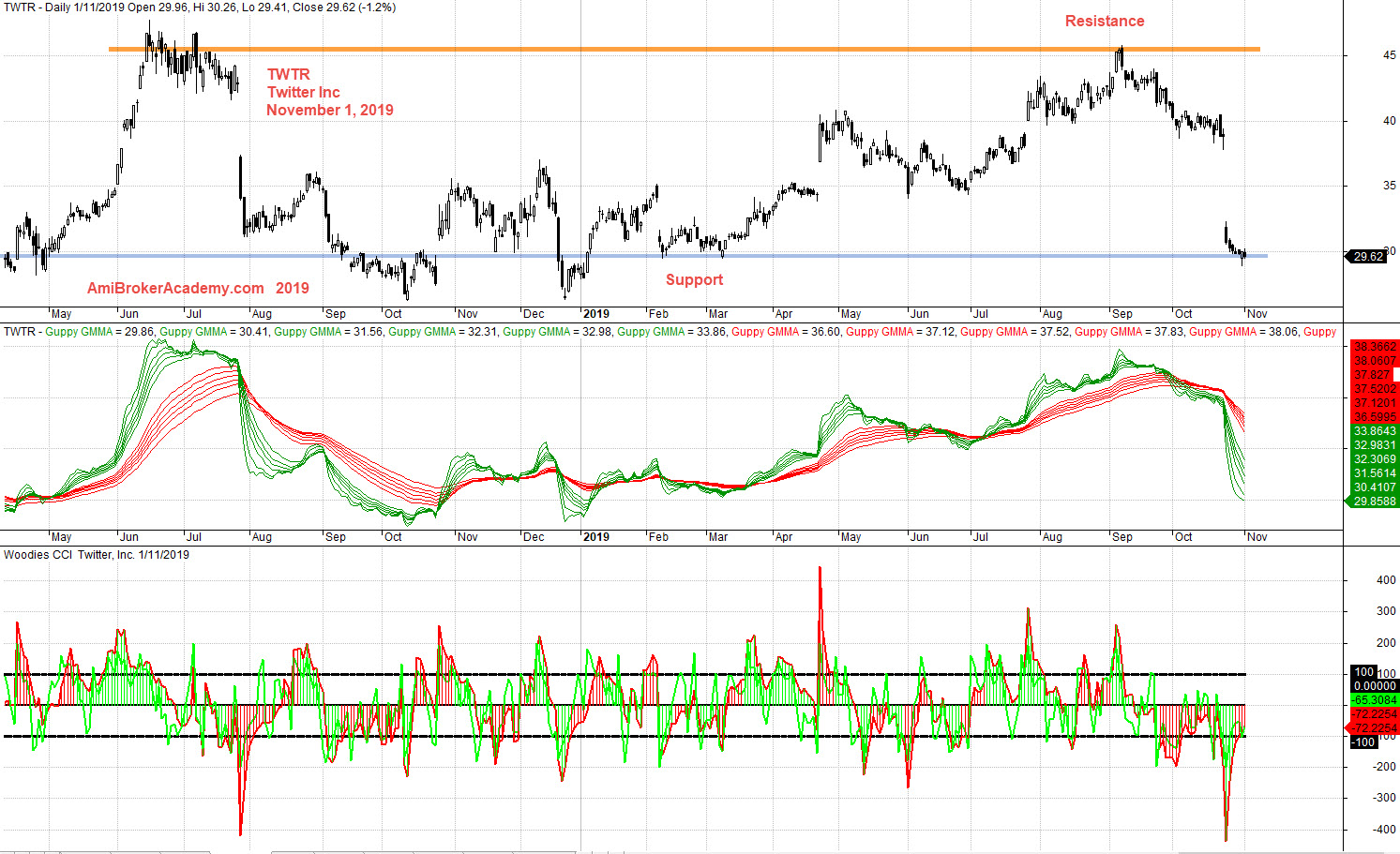Click the green 29.8588 GMMA value tag
Screen dimensions: 1400x854
(1372, 502)
